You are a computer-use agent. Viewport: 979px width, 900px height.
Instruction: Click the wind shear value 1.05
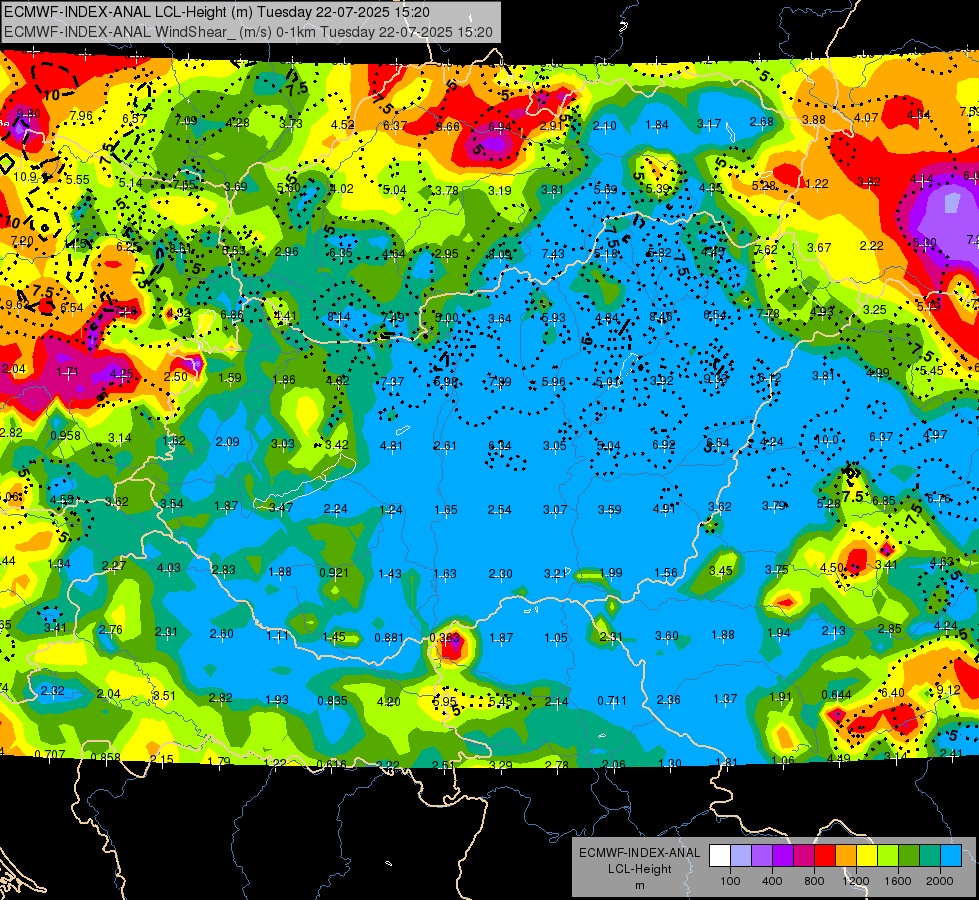pyautogui.click(x=556, y=638)
